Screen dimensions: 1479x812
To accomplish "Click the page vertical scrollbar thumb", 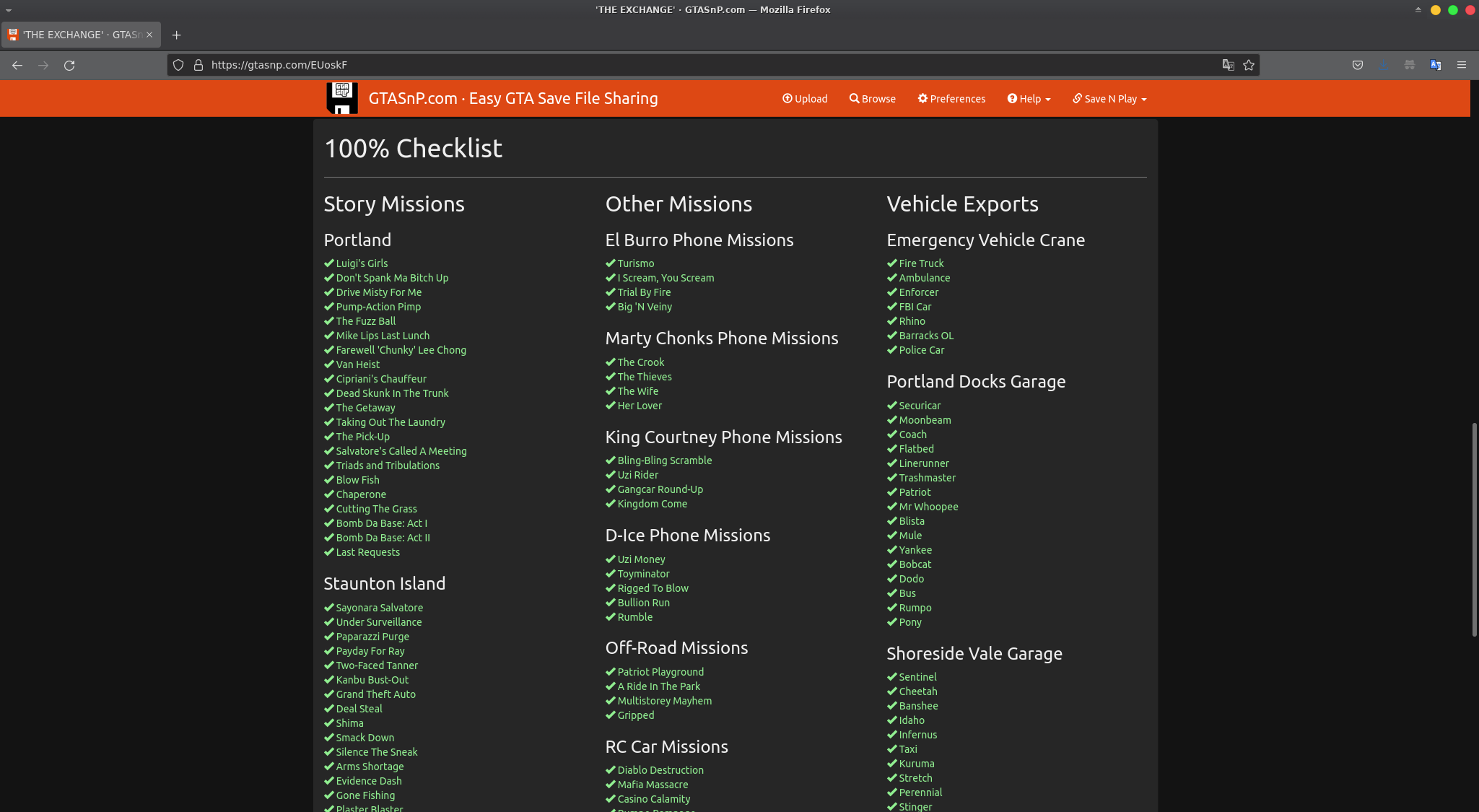I will point(1474,529).
